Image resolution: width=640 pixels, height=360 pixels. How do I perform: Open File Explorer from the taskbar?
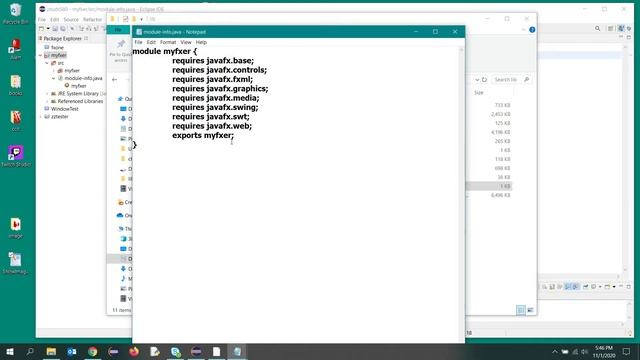(51, 351)
